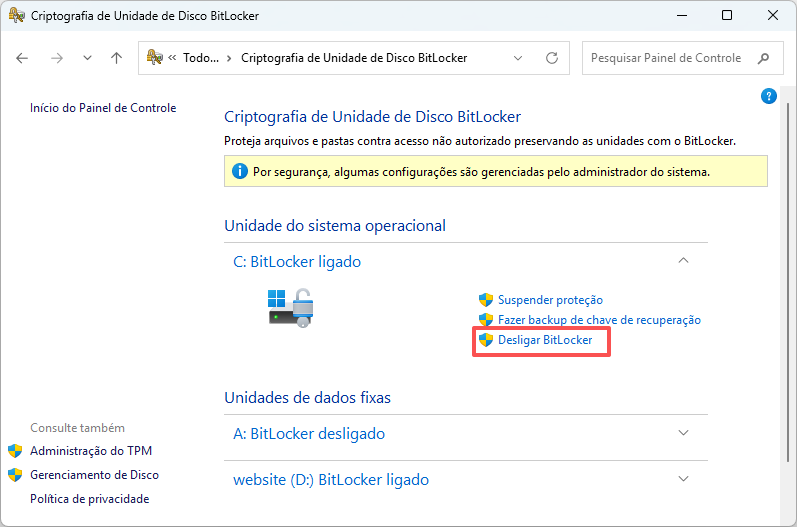This screenshot has height=527, width=797.
Task: Click Desligar BitLocker link
Action: point(545,340)
